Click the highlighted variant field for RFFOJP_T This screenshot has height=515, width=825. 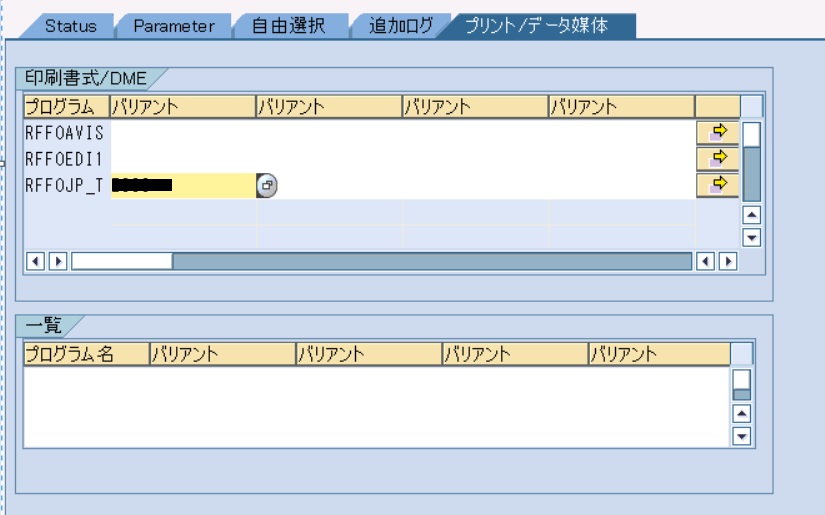pos(183,185)
